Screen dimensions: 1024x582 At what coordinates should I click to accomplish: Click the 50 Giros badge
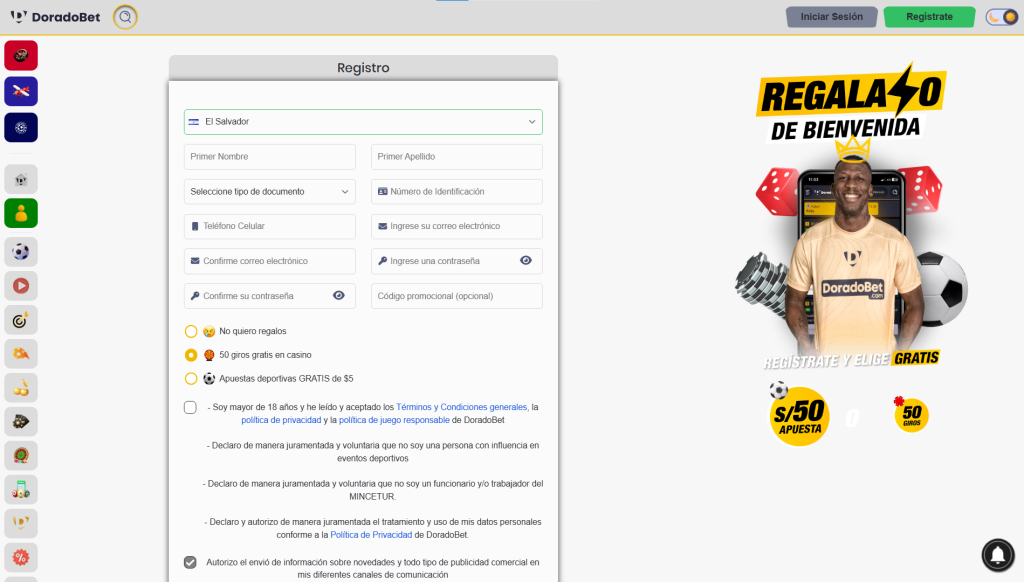[911, 414]
